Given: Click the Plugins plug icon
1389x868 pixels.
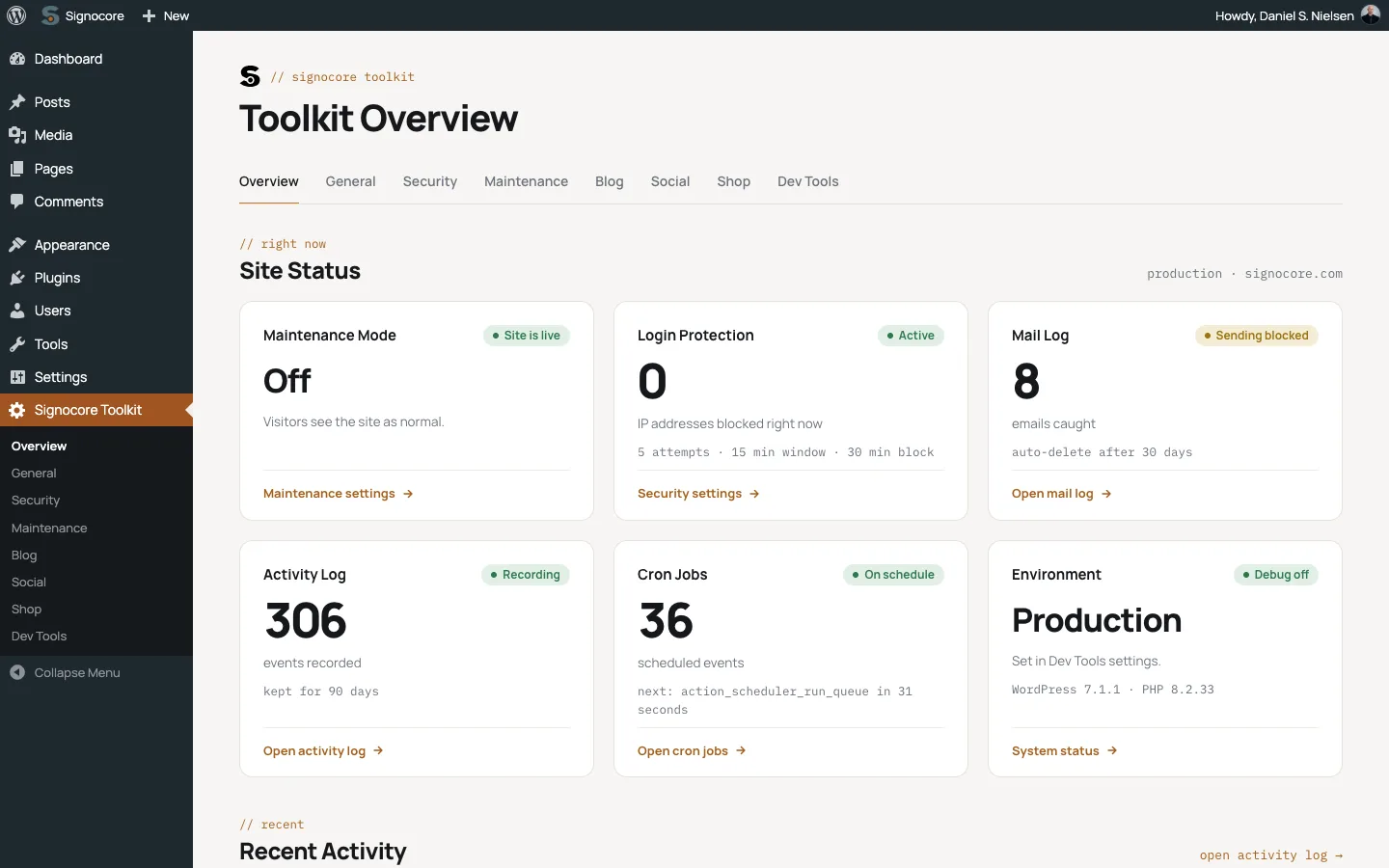Looking at the screenshot, I should tap(17, 278).
